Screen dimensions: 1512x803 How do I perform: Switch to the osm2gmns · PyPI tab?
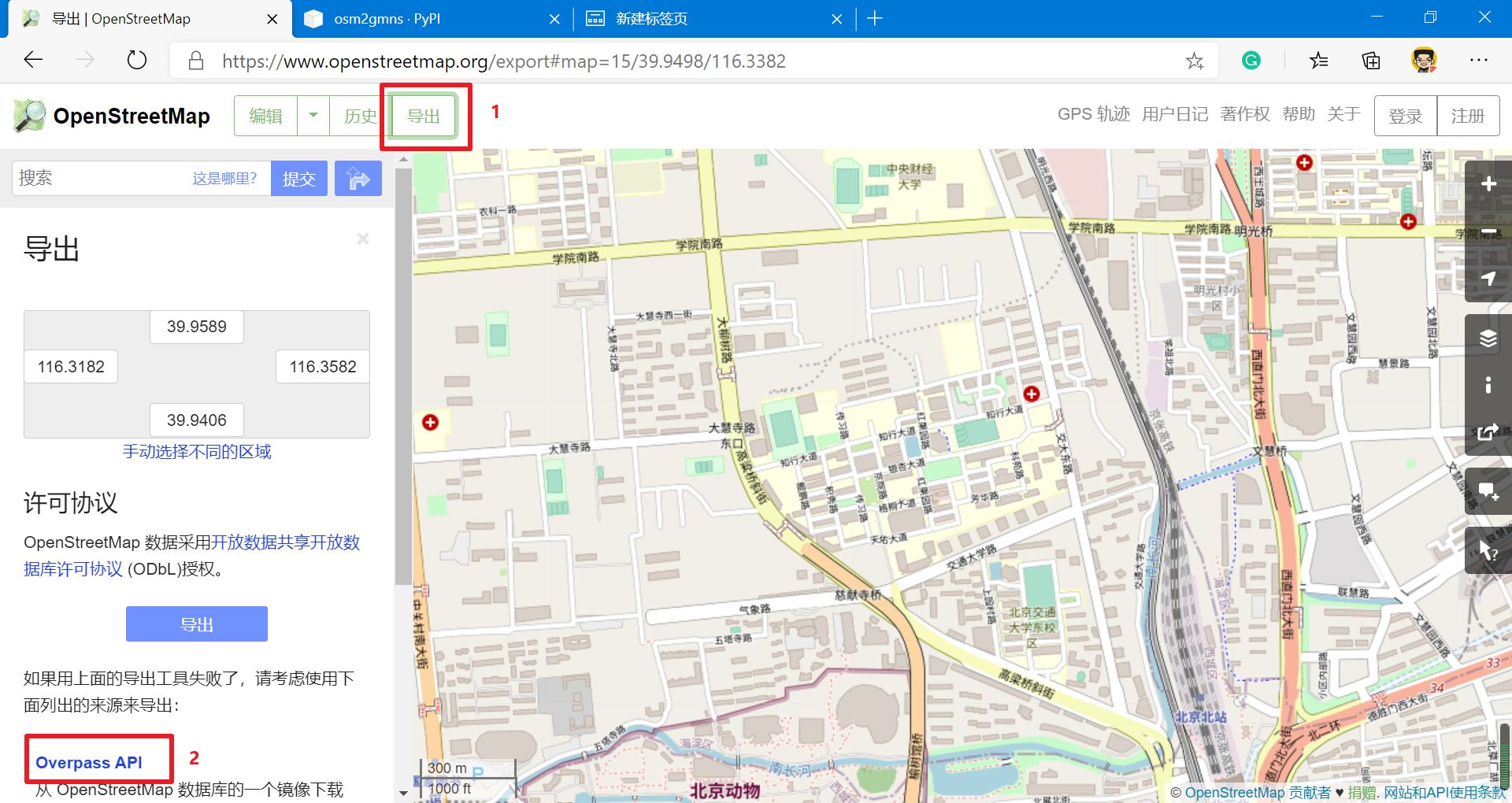(432, 19)
